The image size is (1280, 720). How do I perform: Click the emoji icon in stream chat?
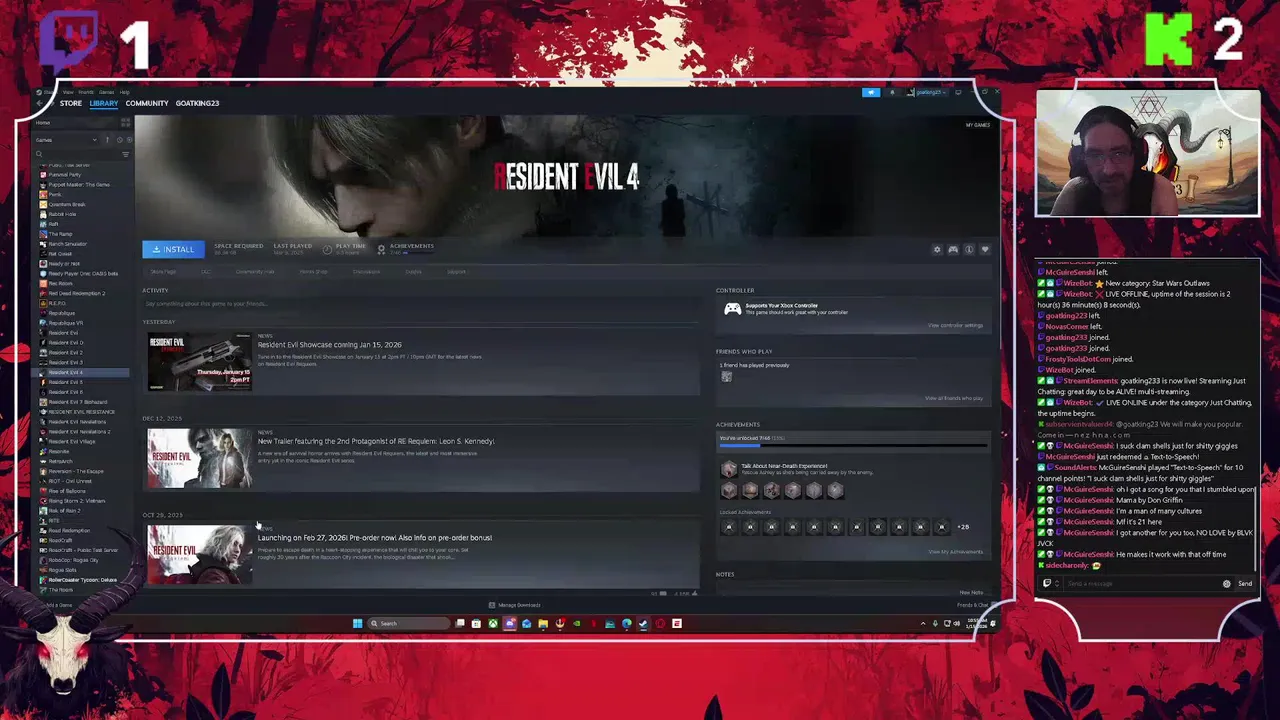click(1227, 584)
